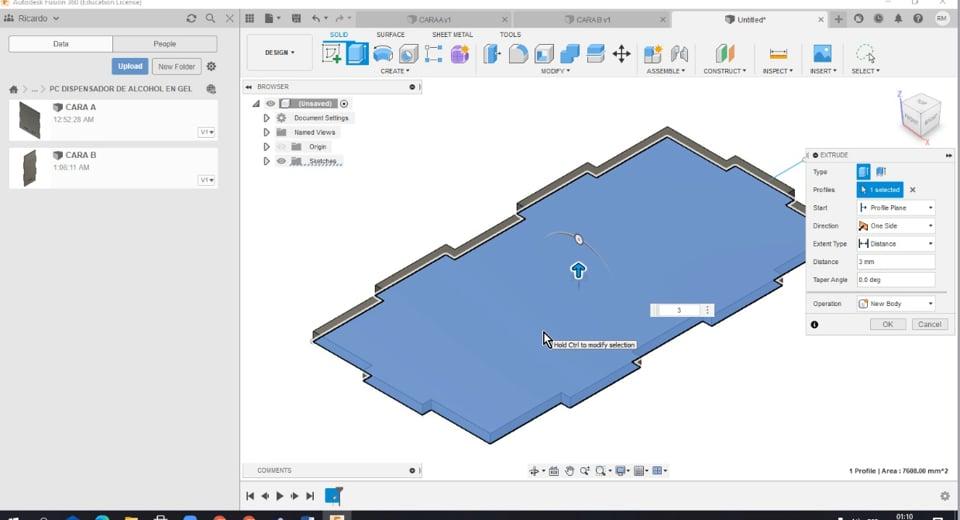The width and height of the screenshot is (960, 520).
Task: Select the Revolve tool
Action: point(383,54)
